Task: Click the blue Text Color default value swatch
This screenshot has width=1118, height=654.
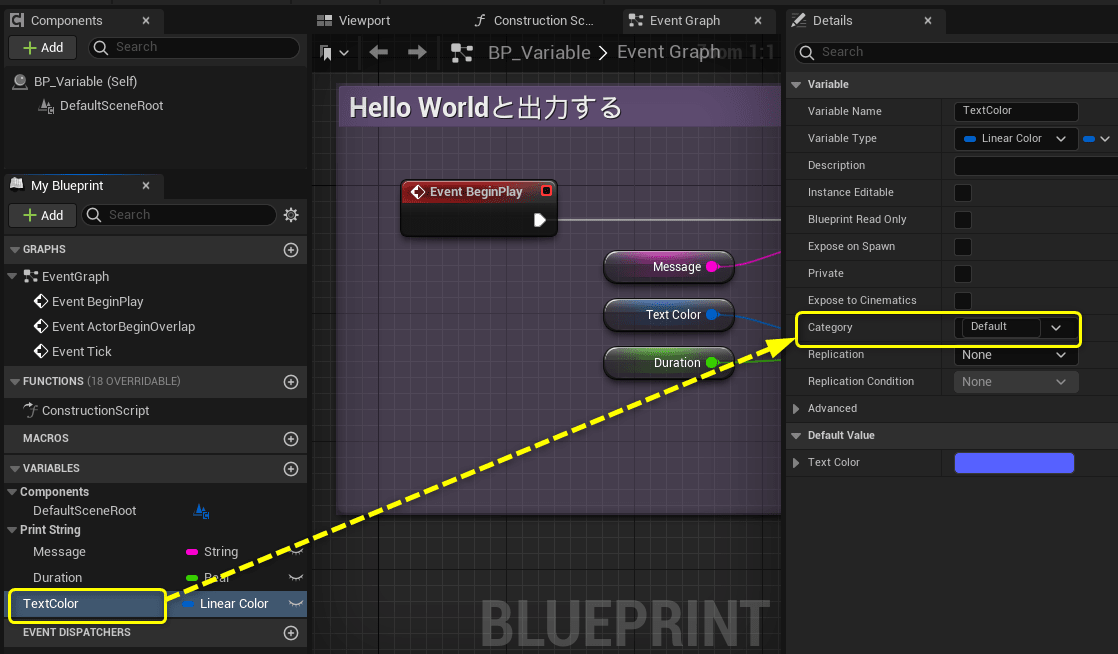Action: click(1014, 462)
